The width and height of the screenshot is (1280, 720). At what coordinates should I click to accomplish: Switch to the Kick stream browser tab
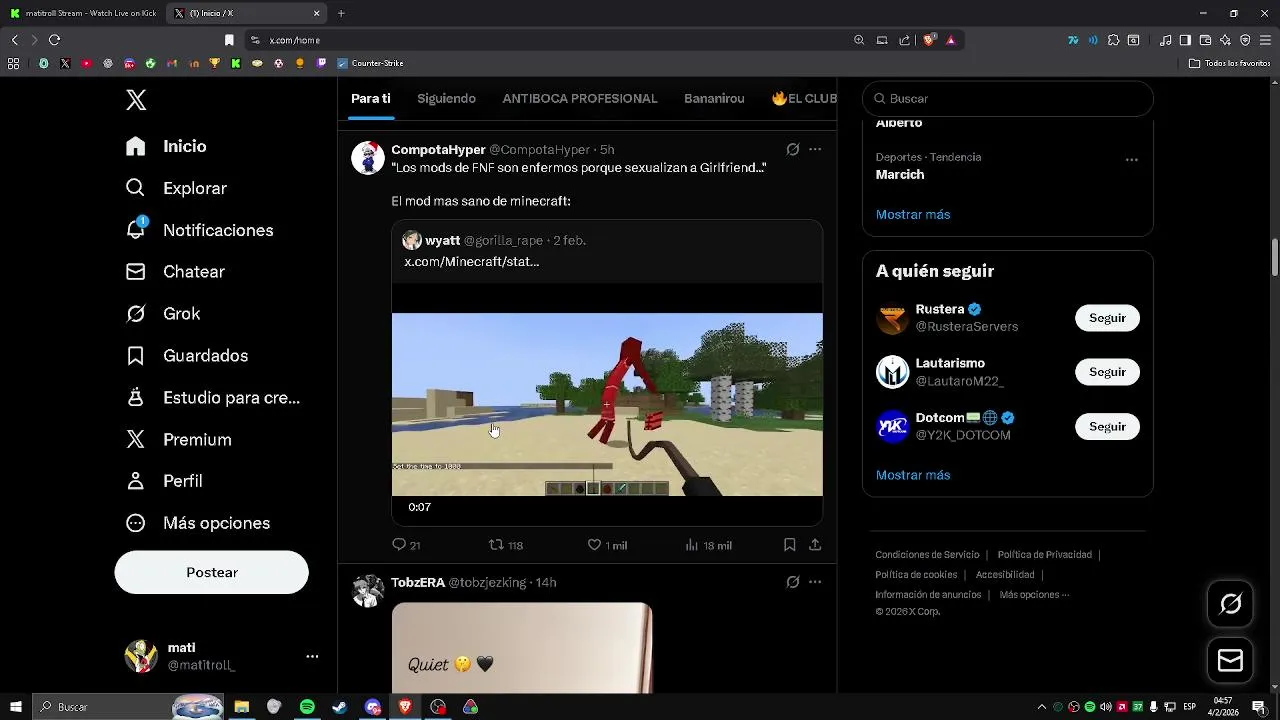click(x=82, y=13)
